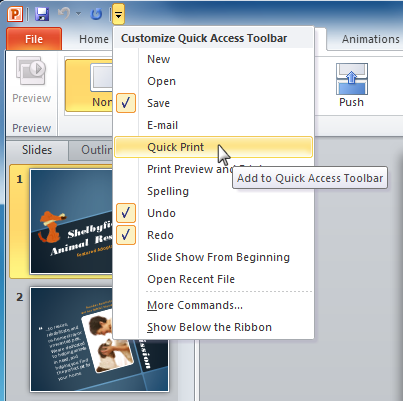Screen dimensions: 403x401
Task: Click the Redo circular arrow icon
Action: pyautogui.click(x=96, y=14)
